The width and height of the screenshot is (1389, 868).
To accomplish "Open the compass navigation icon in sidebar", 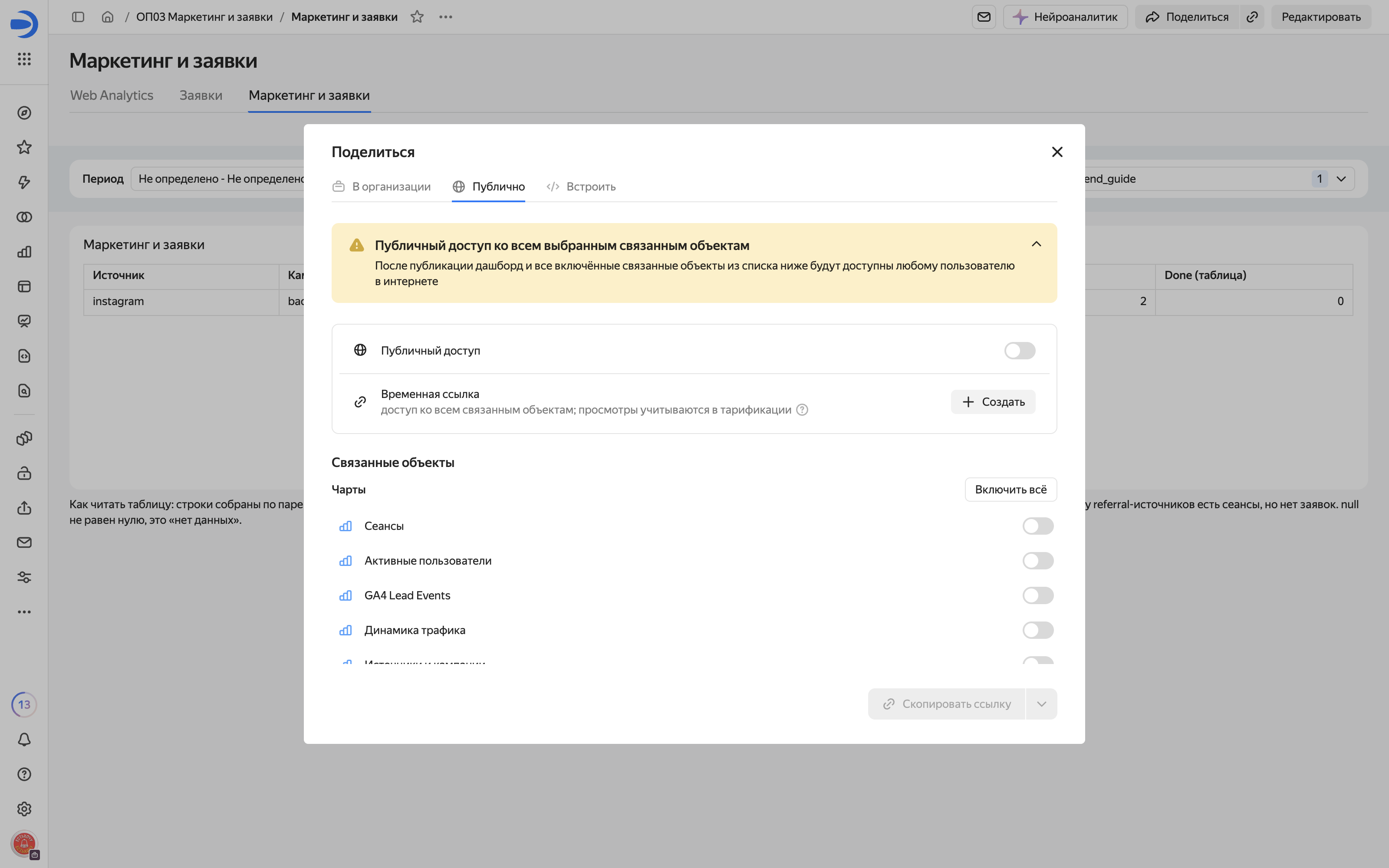I will click(x=24, y=113).
